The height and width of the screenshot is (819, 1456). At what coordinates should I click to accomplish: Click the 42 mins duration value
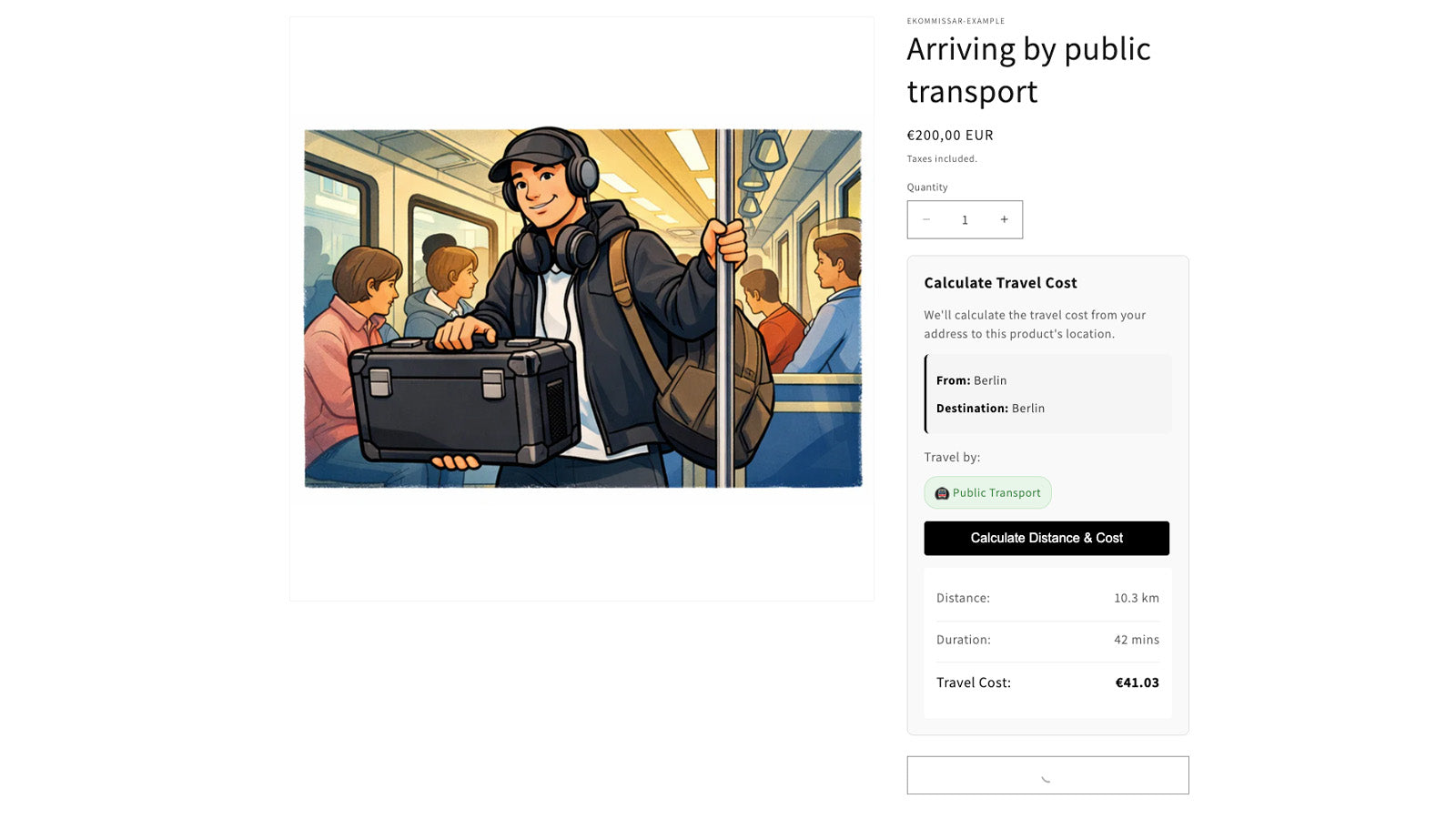point(1136,640)
